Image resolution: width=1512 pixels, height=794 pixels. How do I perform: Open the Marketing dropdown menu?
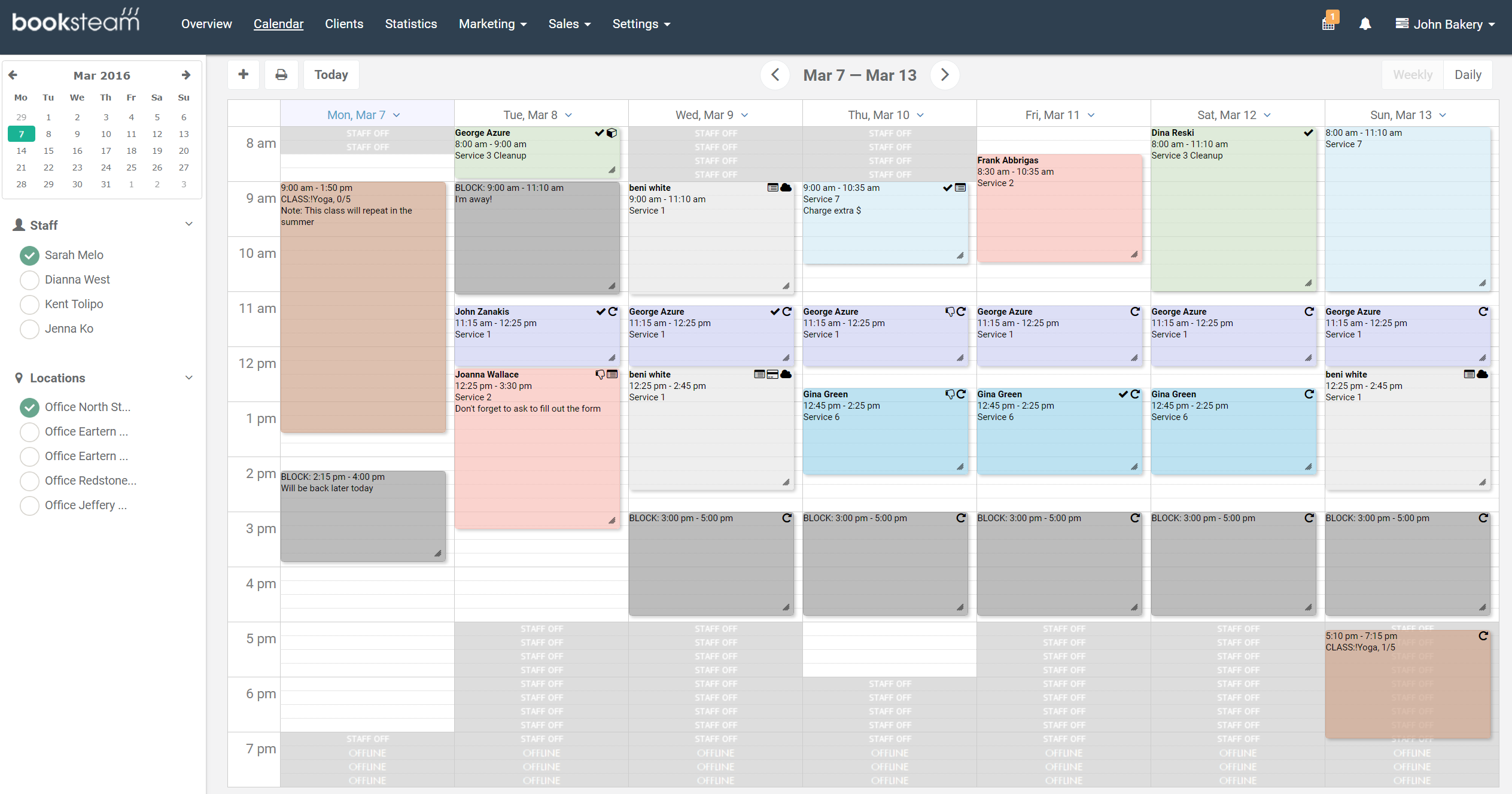[492, 24]
